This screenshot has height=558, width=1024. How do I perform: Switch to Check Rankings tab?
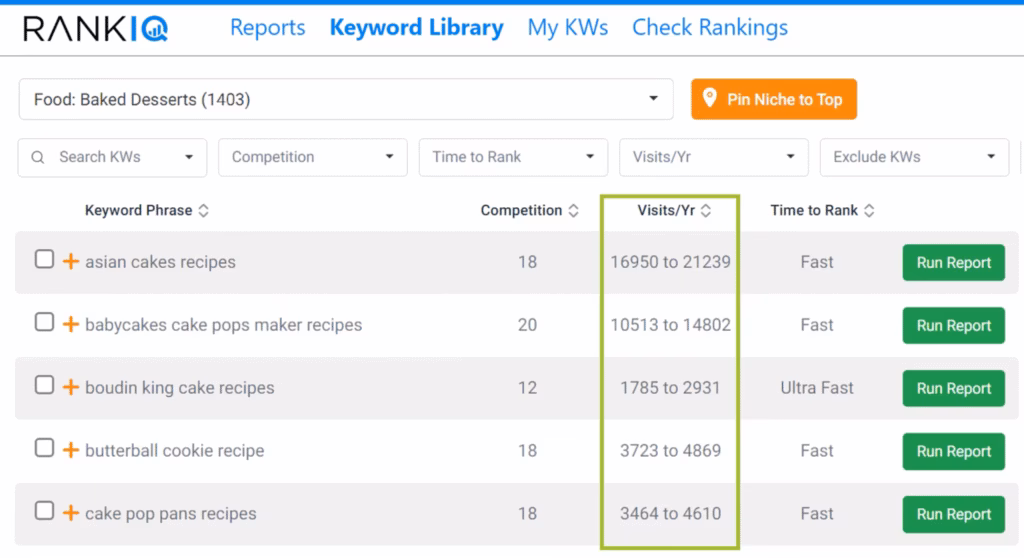point(709,28)
